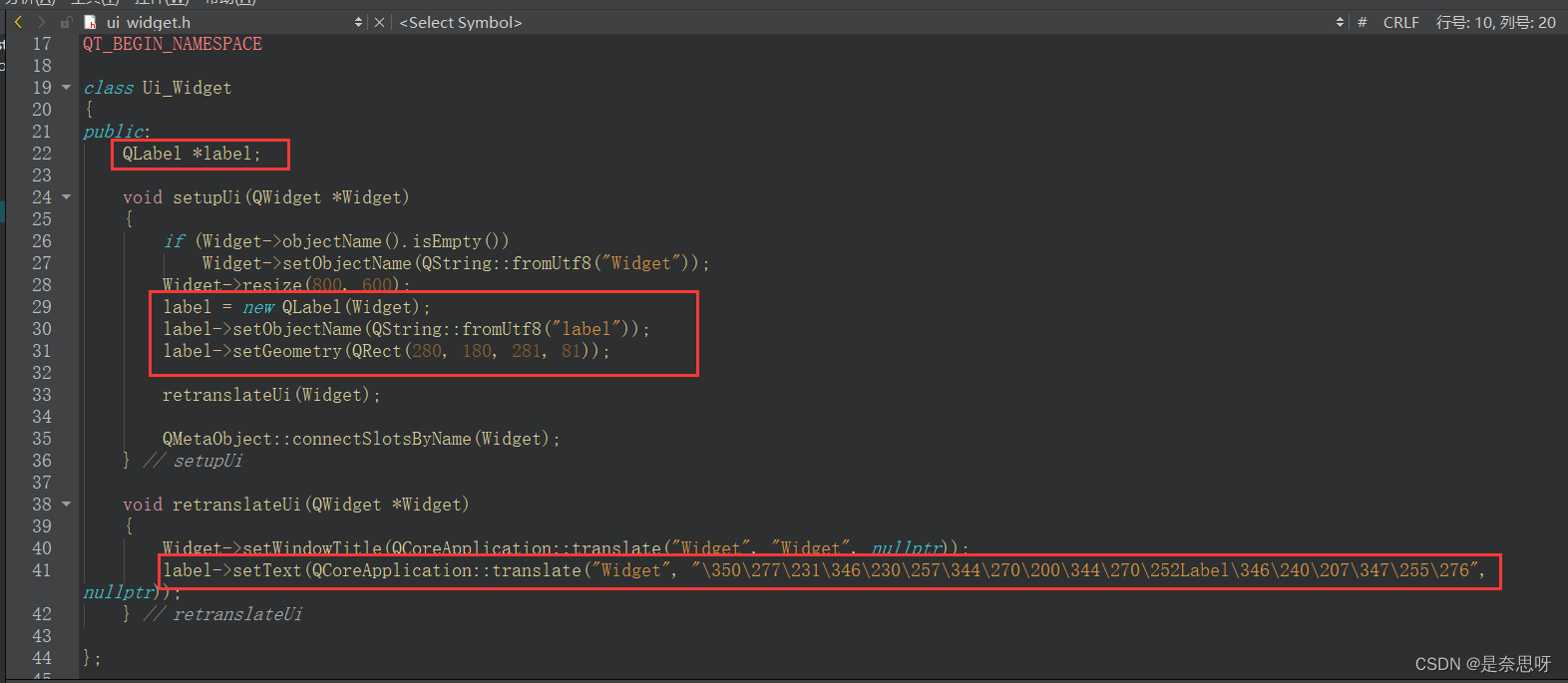Click the 'Widget->setObjectName' line with "Widget"
The width and height of the screenshot is (1568, 683).
456,263
